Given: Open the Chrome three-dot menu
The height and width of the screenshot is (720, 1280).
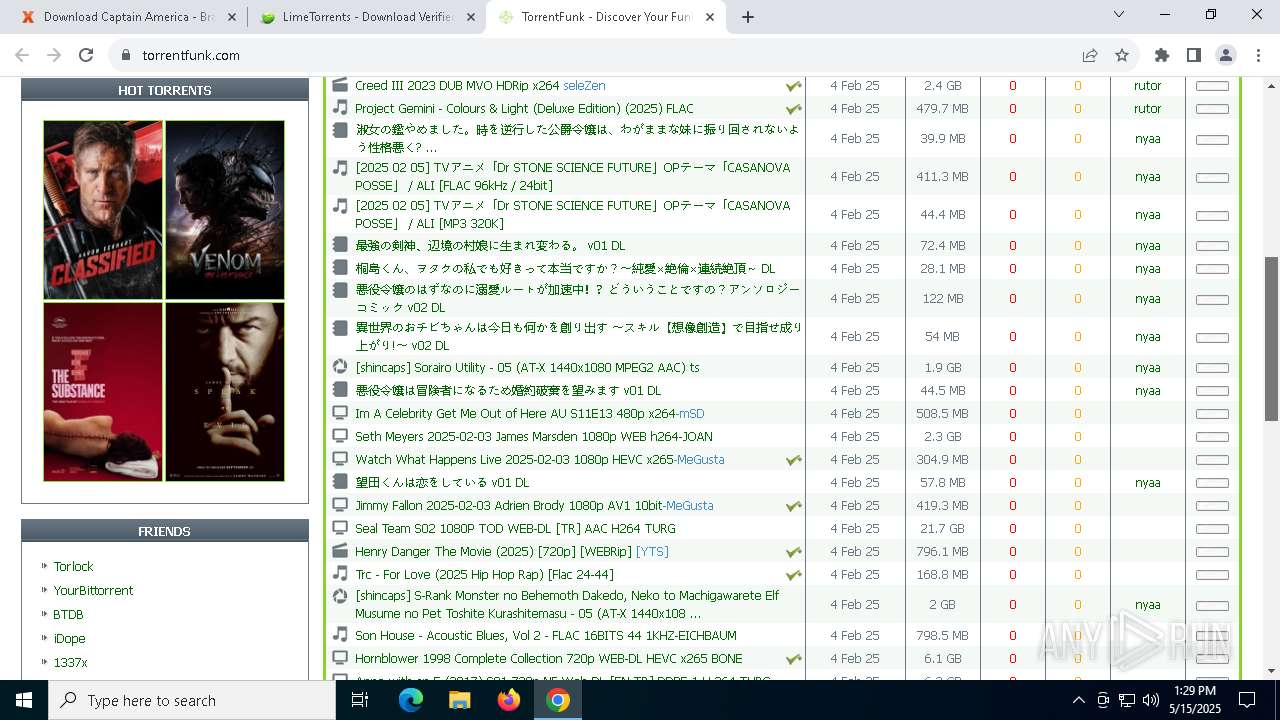Looking at the screenshot, I should pyautogui.click(x=1257, y=55).
